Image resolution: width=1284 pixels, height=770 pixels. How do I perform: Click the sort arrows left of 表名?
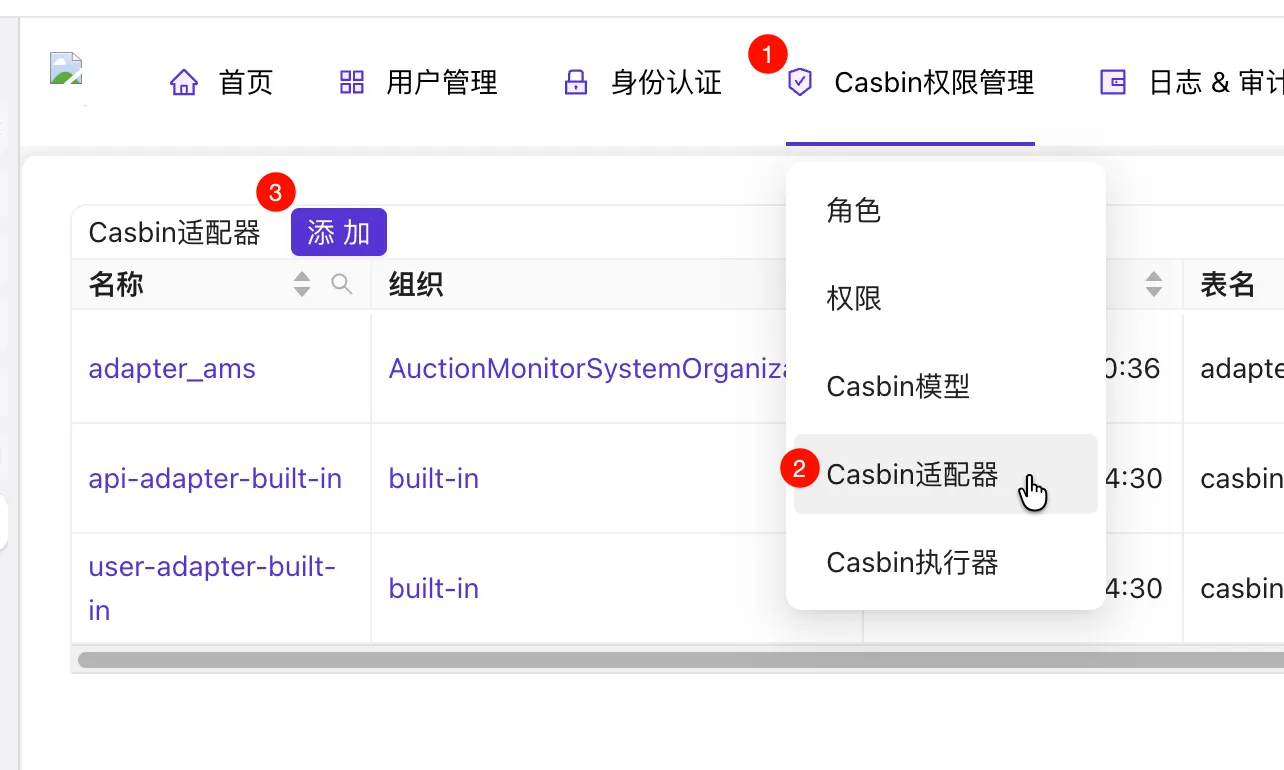[x=1154, y=285]
